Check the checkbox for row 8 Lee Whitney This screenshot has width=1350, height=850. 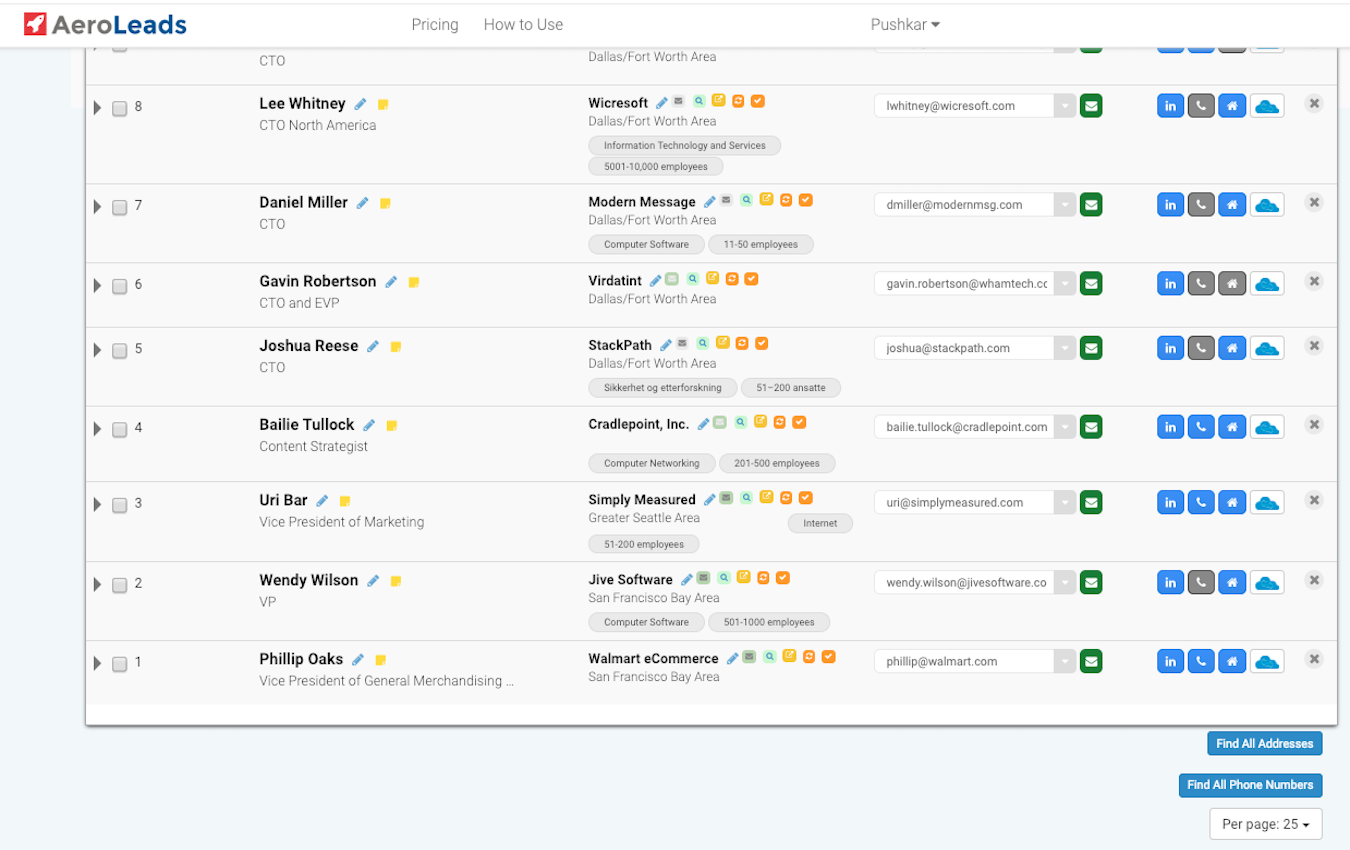pos(120,106)
